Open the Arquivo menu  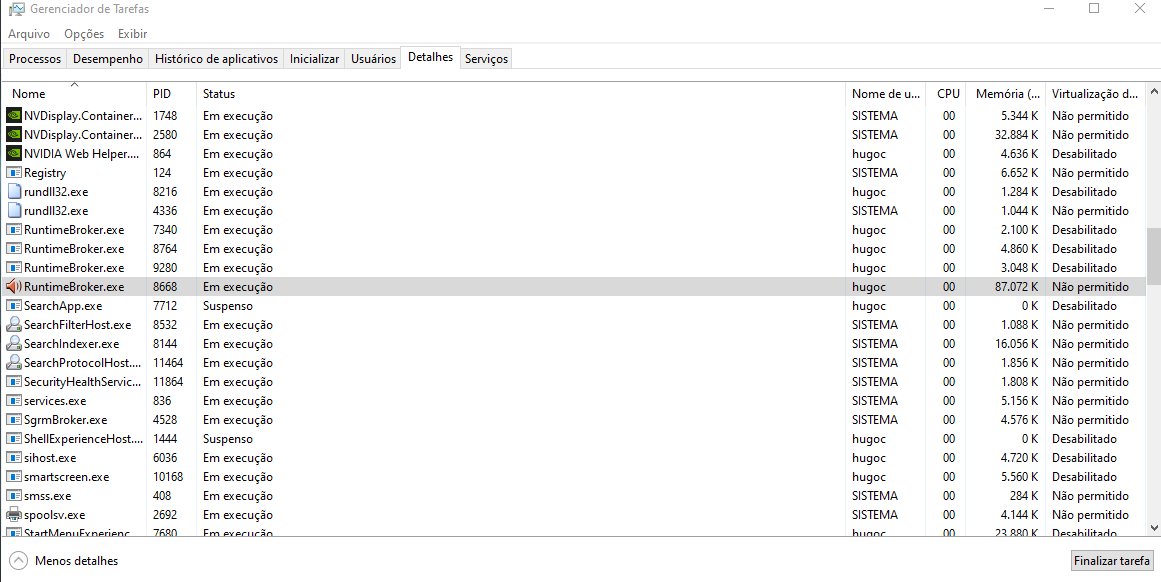tap(29, 34)
